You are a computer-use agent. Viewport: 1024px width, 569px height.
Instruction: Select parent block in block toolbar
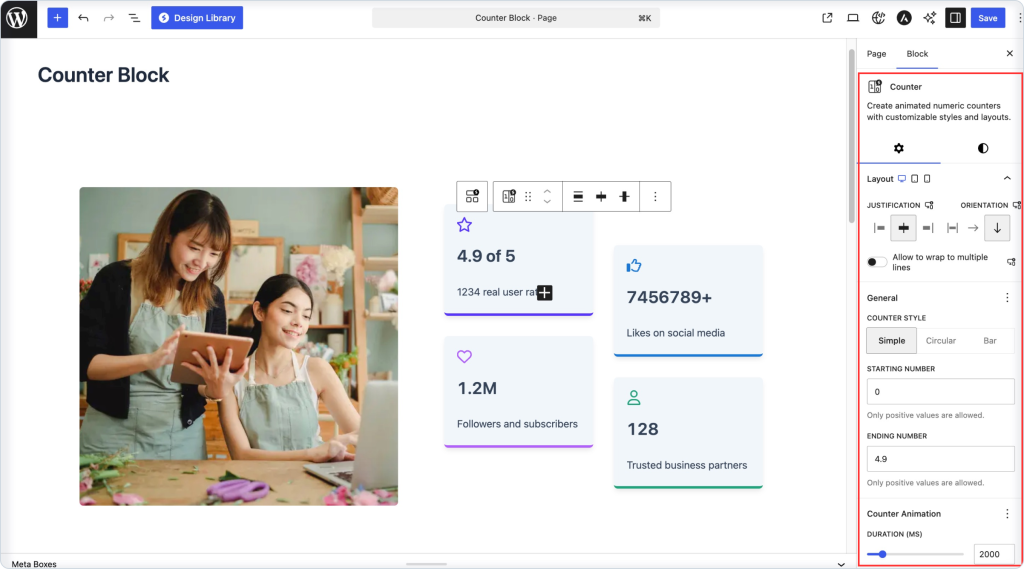tap(472, 197)
